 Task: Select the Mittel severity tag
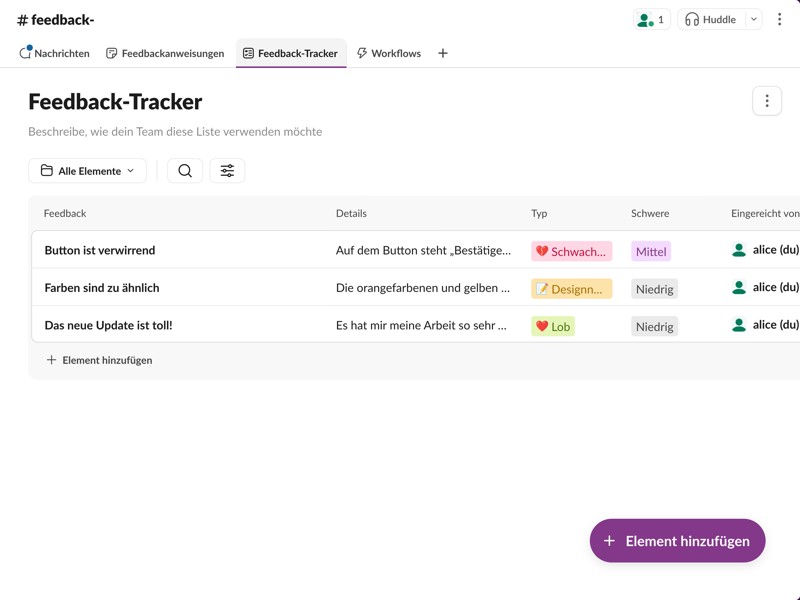click(651, 251)
